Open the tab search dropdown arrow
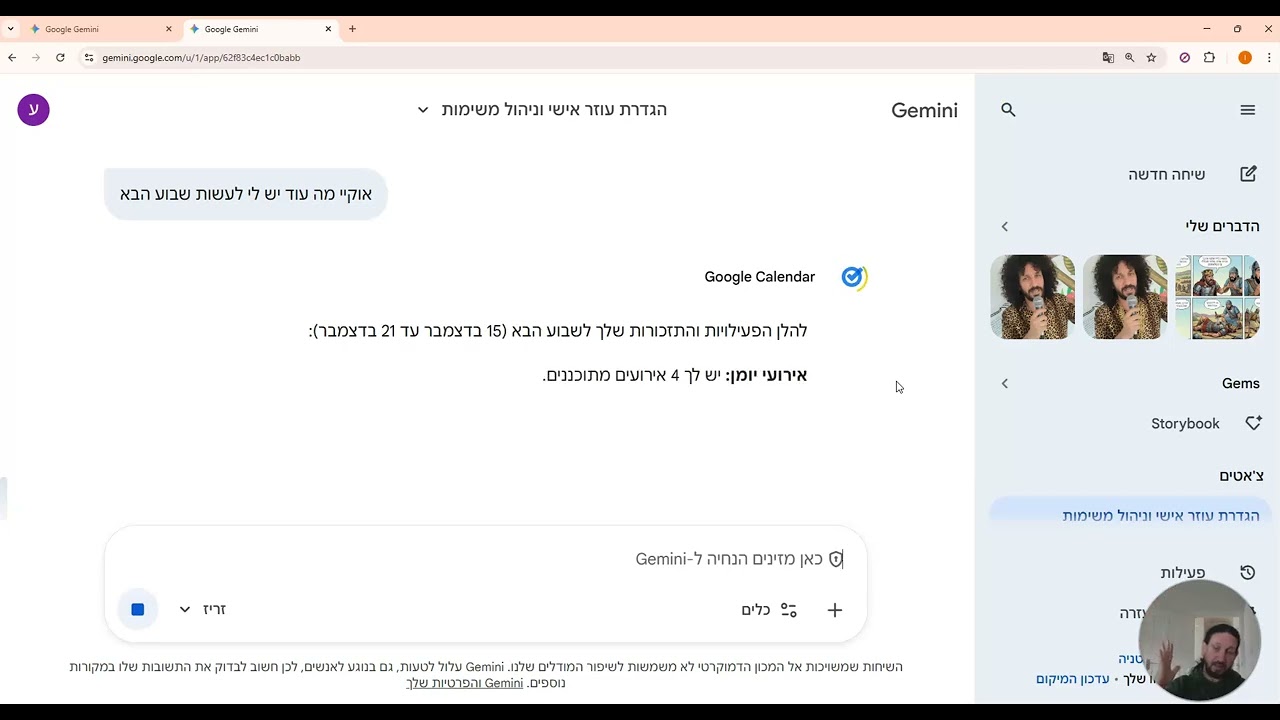The width and height of the screenshot is (1280, 720). coord(10,29)
